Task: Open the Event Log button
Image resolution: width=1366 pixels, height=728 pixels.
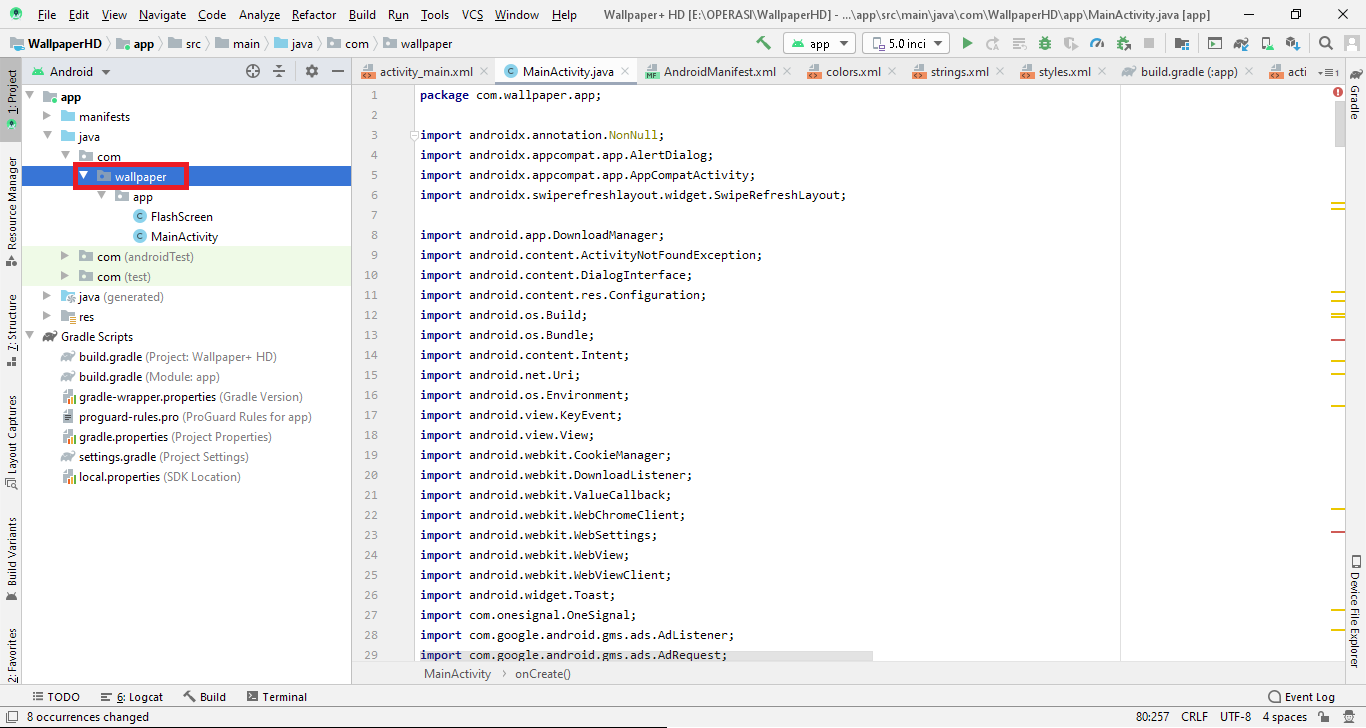Action: pos(1300,697)
